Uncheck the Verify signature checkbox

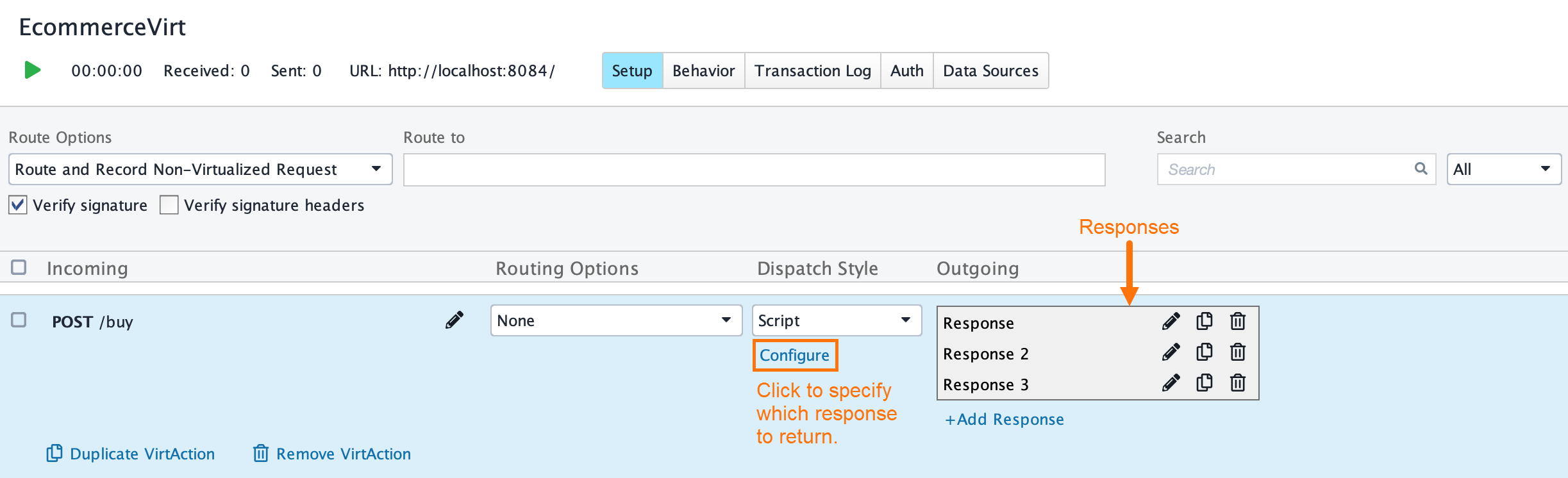18,205
